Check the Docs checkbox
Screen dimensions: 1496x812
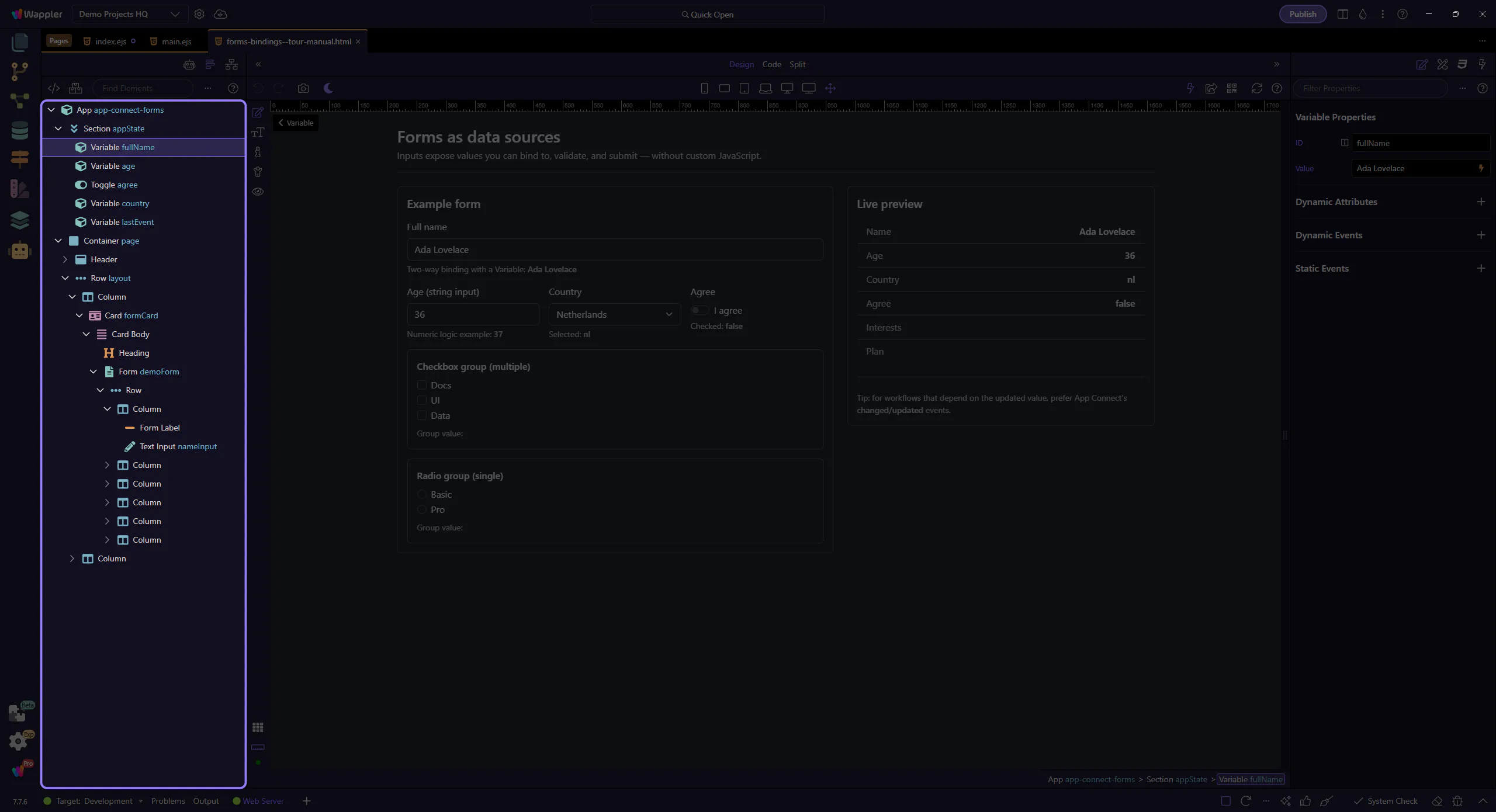(422, 385)
